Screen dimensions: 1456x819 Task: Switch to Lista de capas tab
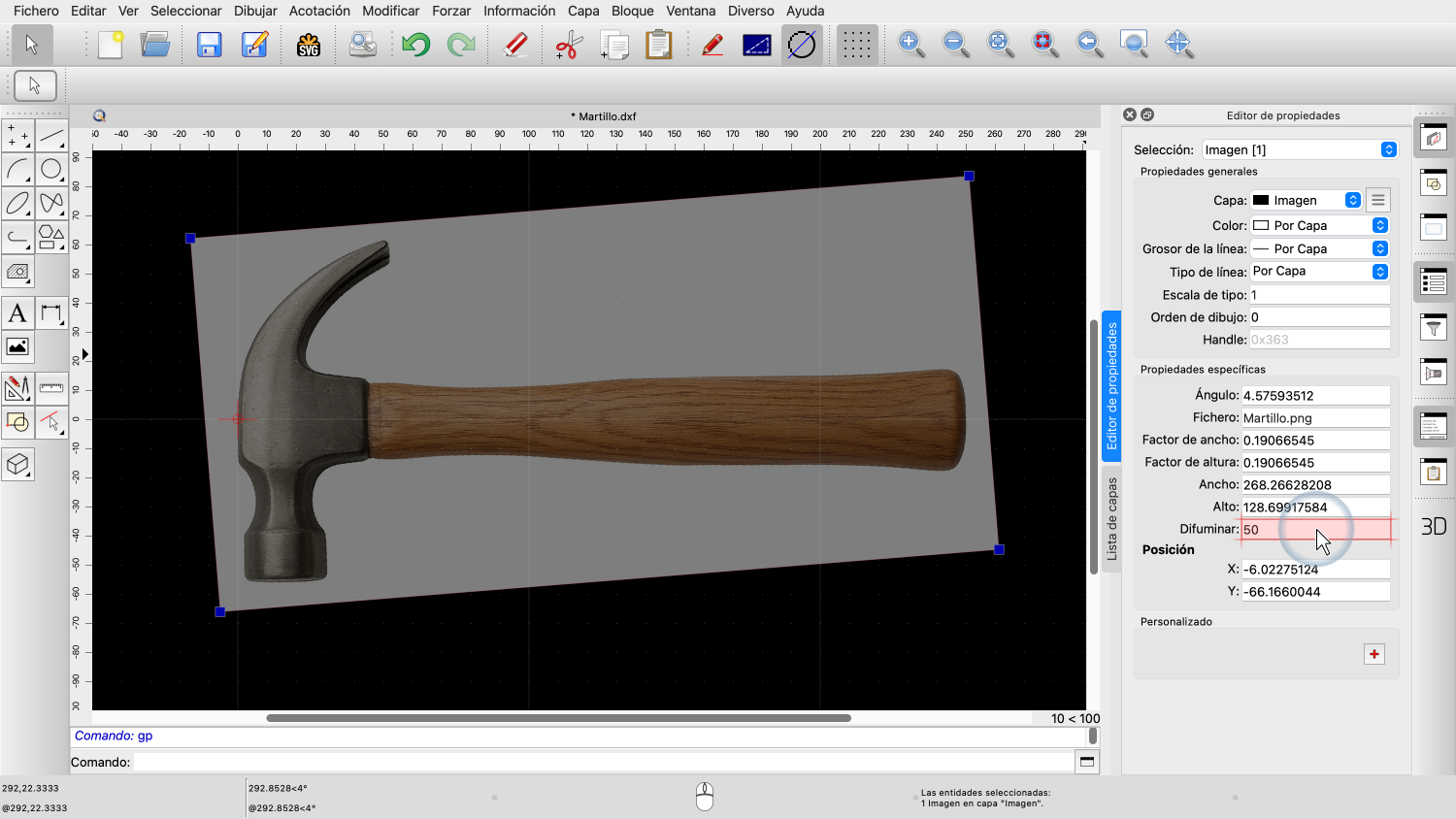tap(1112, 519)
